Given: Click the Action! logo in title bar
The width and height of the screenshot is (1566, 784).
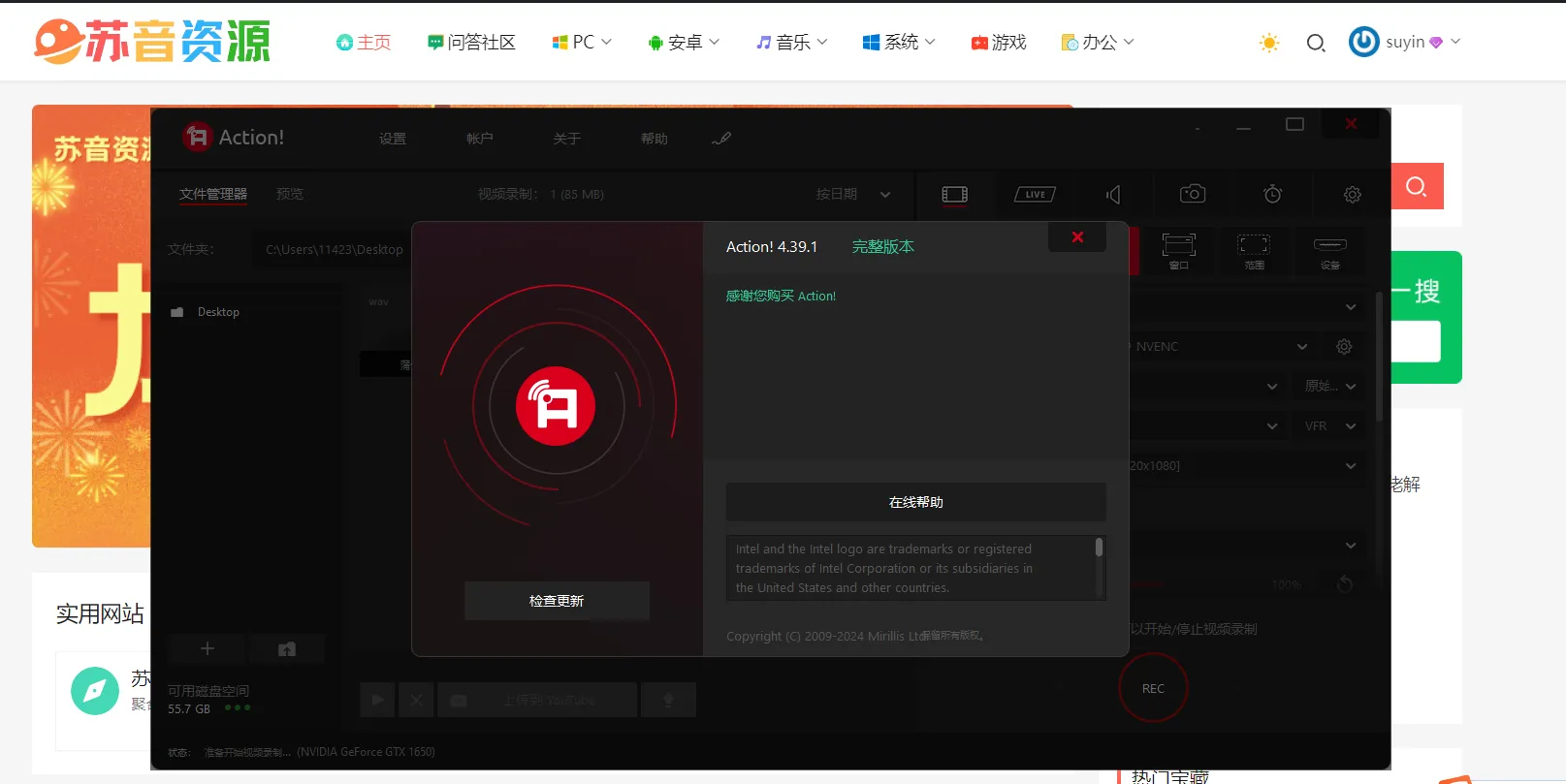Looking at the screenshot, I should tap(198, 137).
